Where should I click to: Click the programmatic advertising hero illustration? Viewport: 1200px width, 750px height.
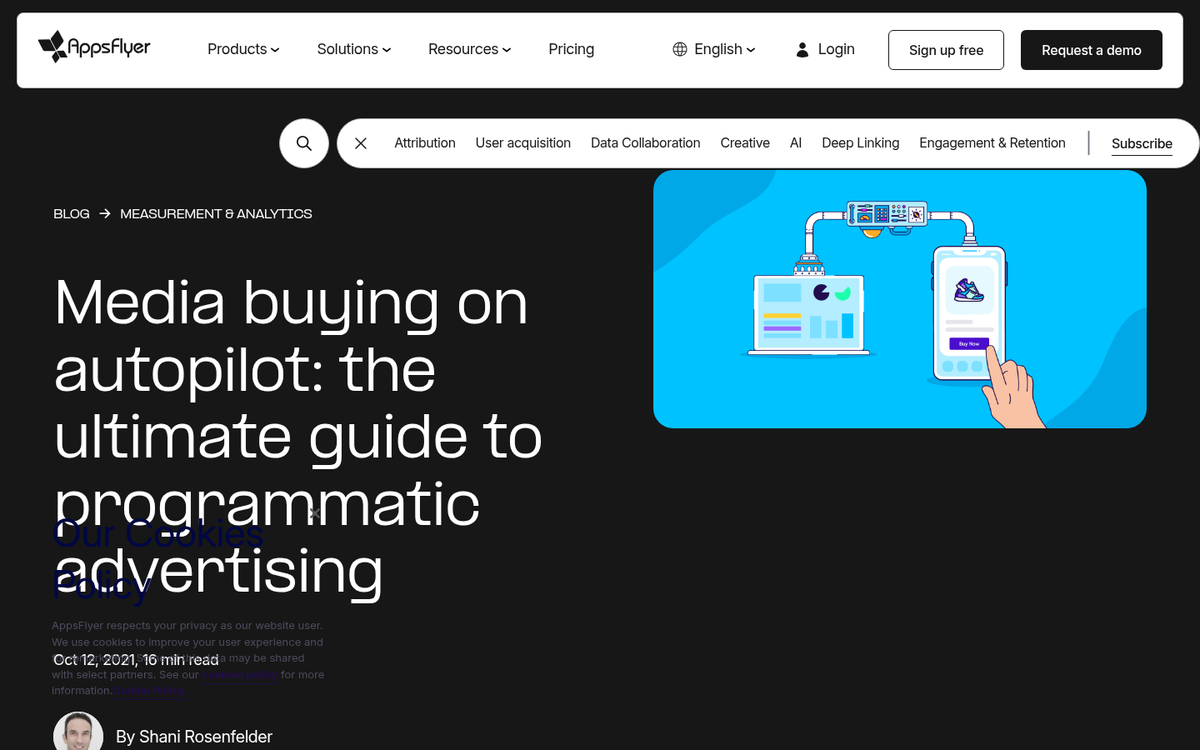899,299
